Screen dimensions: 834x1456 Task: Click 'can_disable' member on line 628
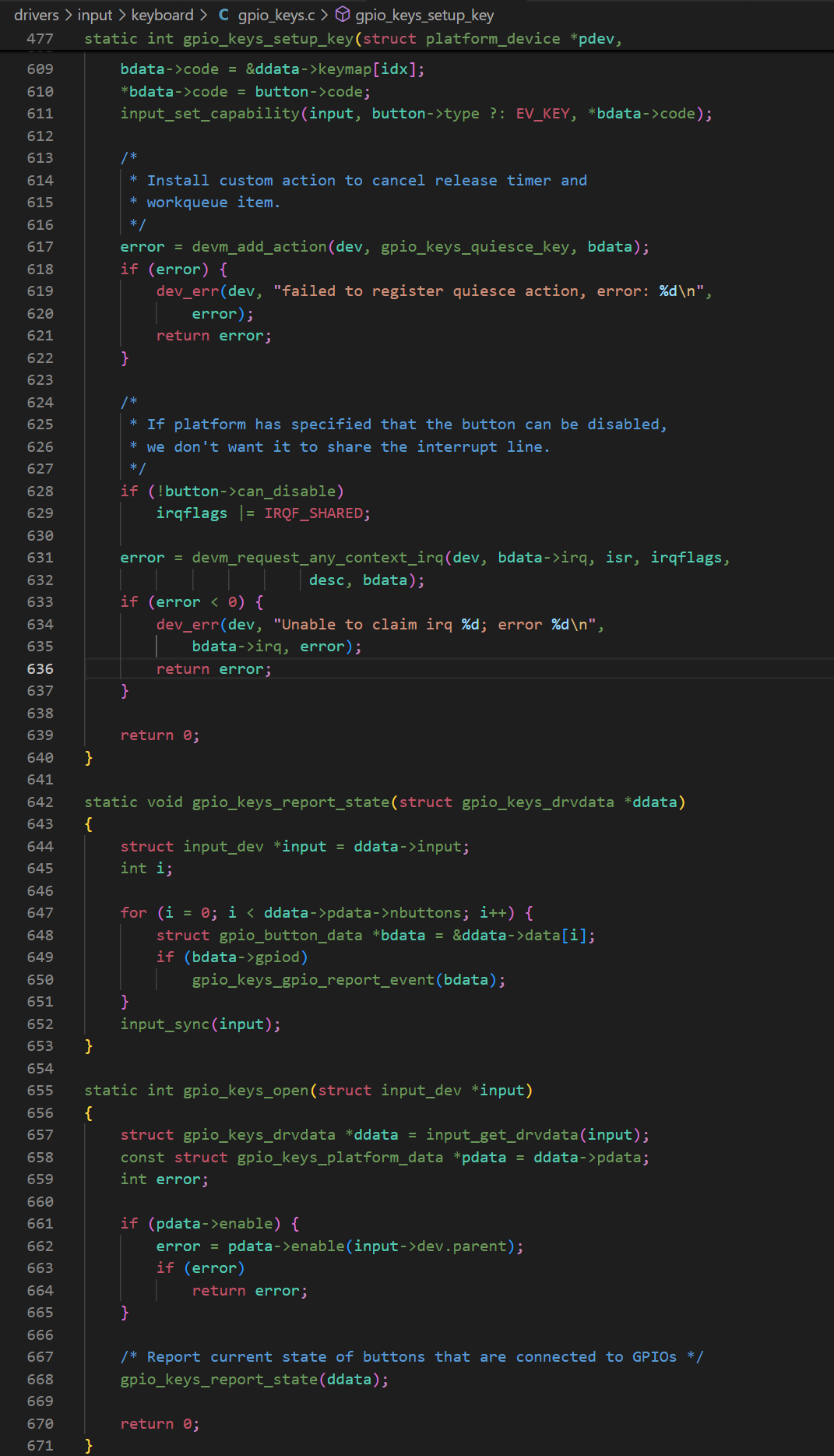tap(287, 492)
